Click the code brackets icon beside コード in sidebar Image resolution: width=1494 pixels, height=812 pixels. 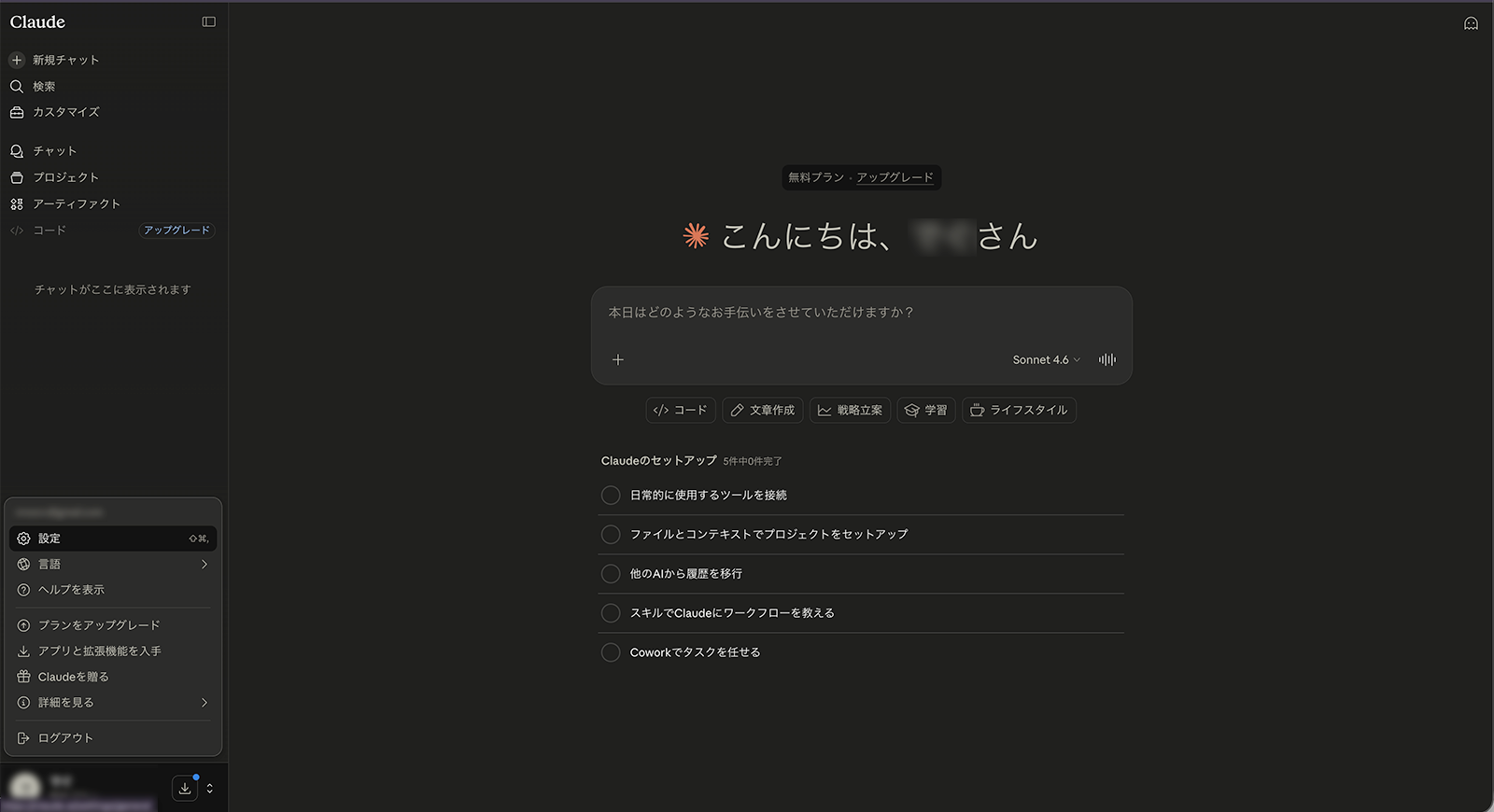(17, 231)
